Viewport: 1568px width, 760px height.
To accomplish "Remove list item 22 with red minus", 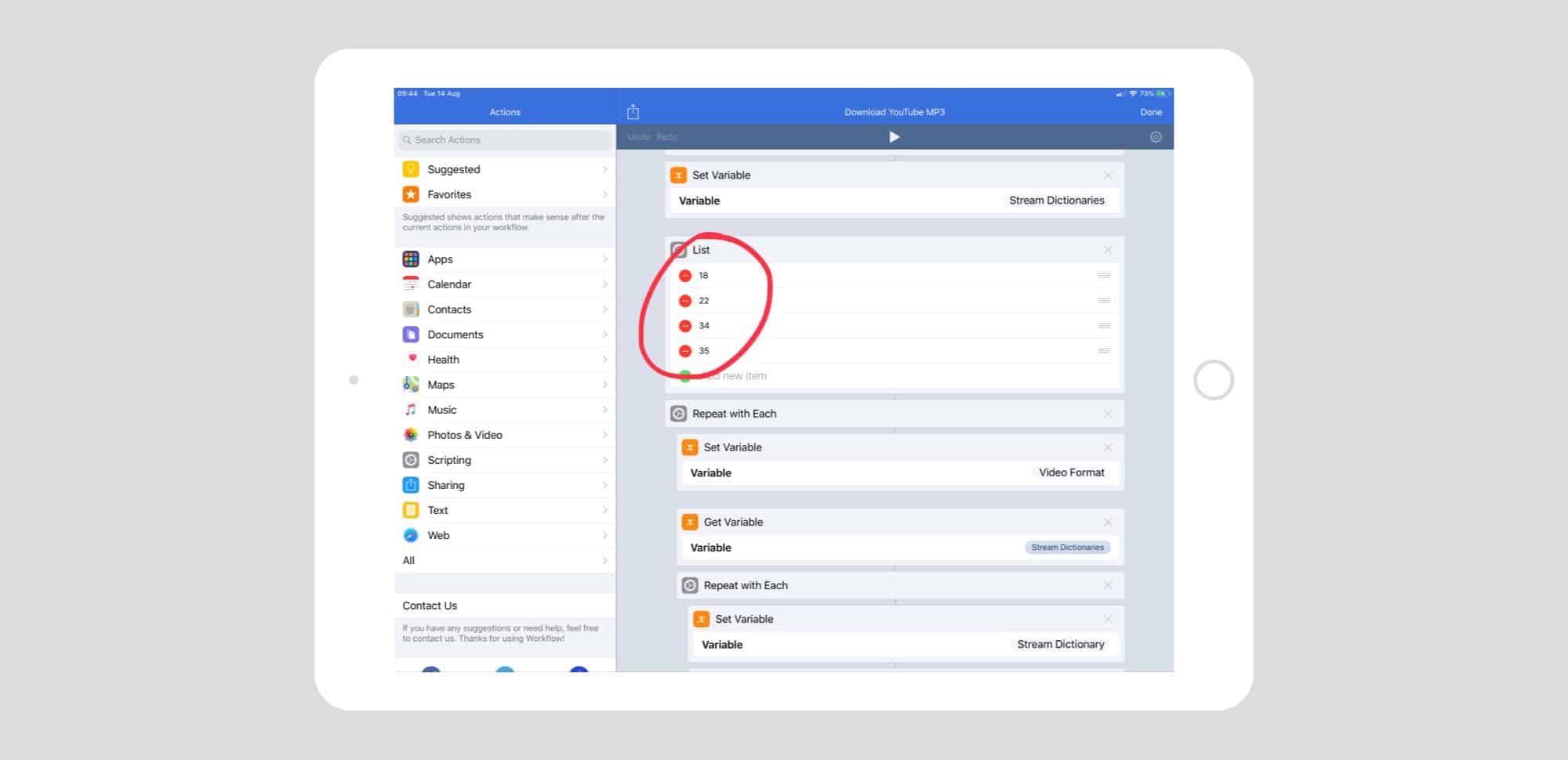I will pos(685,301).
